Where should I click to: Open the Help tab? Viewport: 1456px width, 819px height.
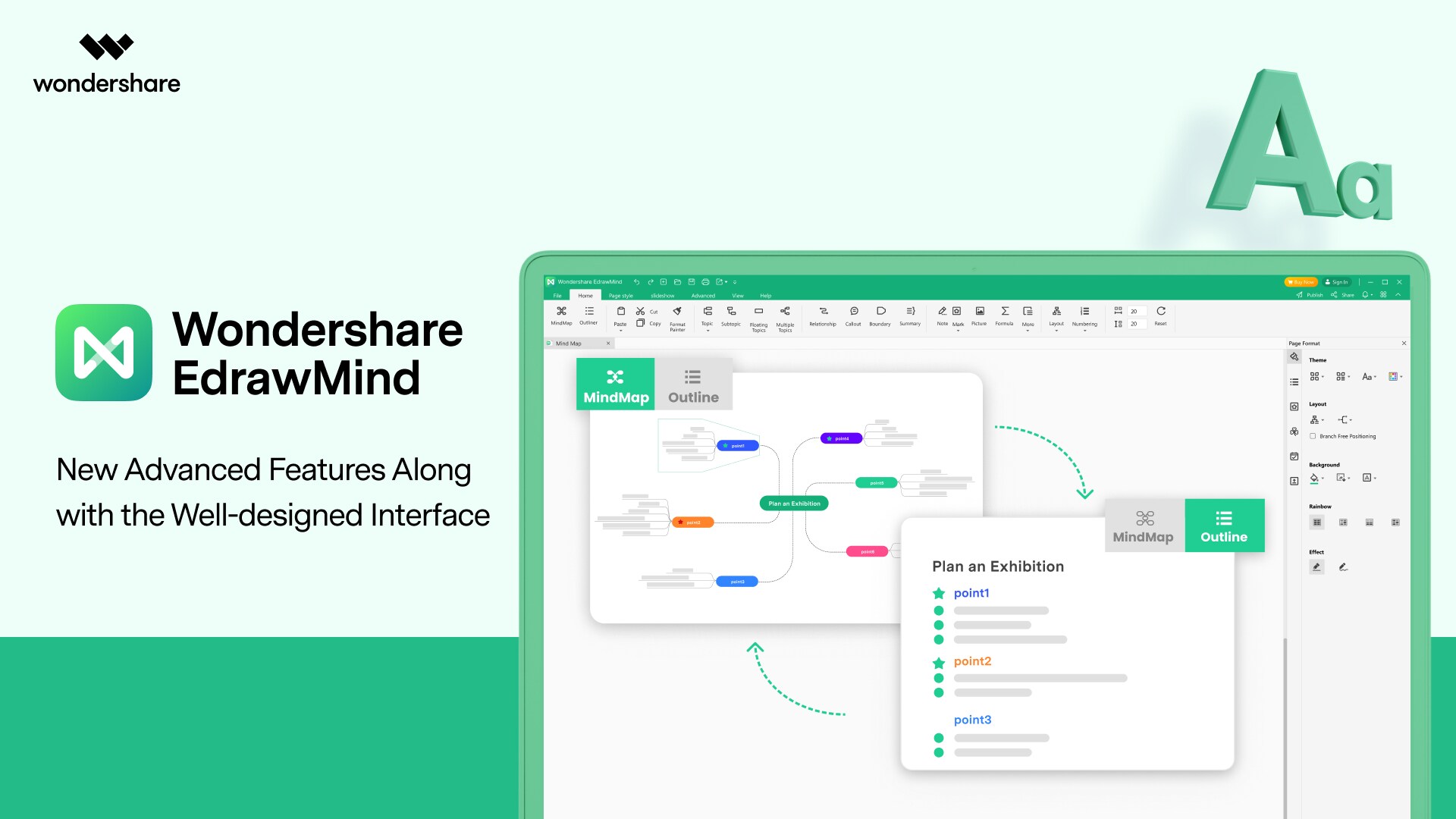click(766, 296)
